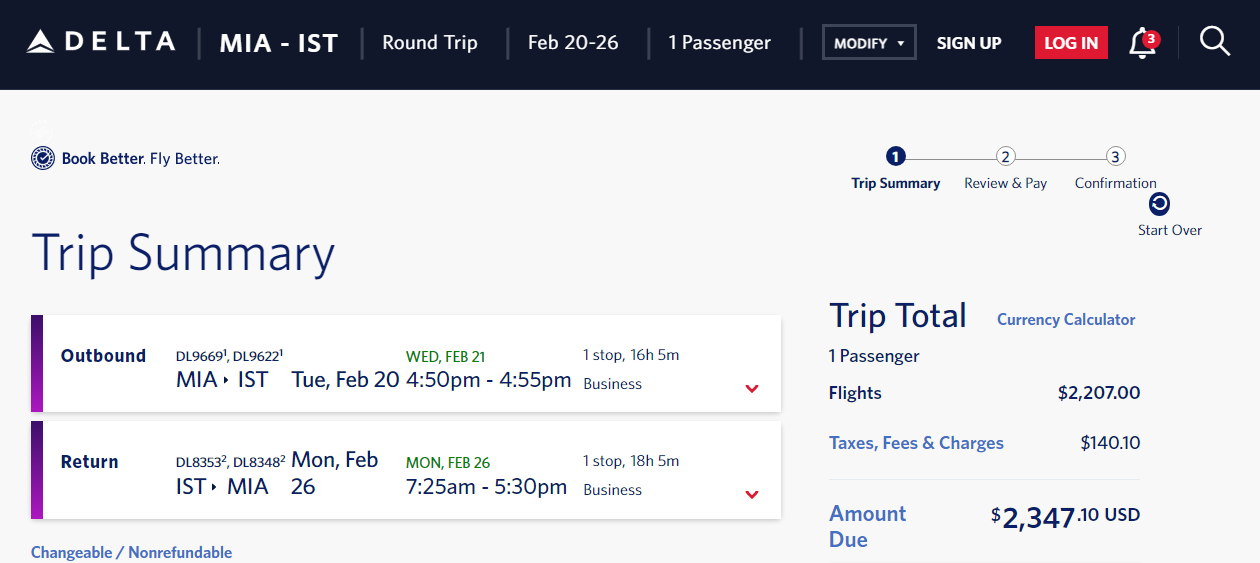Select step 1 Trip Summary circle
Image resolution: width=1260 pixels, height=563 pixels.
pyautogui.click(x=895, y=156)
